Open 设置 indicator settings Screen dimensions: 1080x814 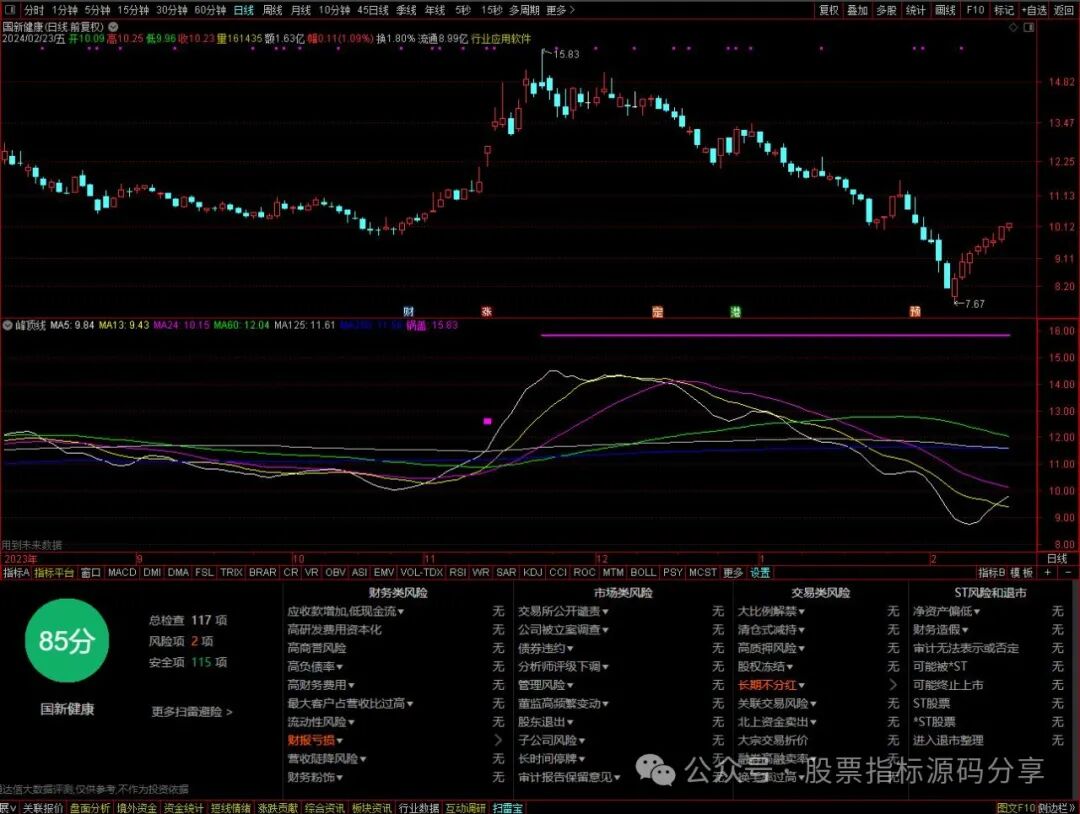pyautogui.click(x=760, y=572)
